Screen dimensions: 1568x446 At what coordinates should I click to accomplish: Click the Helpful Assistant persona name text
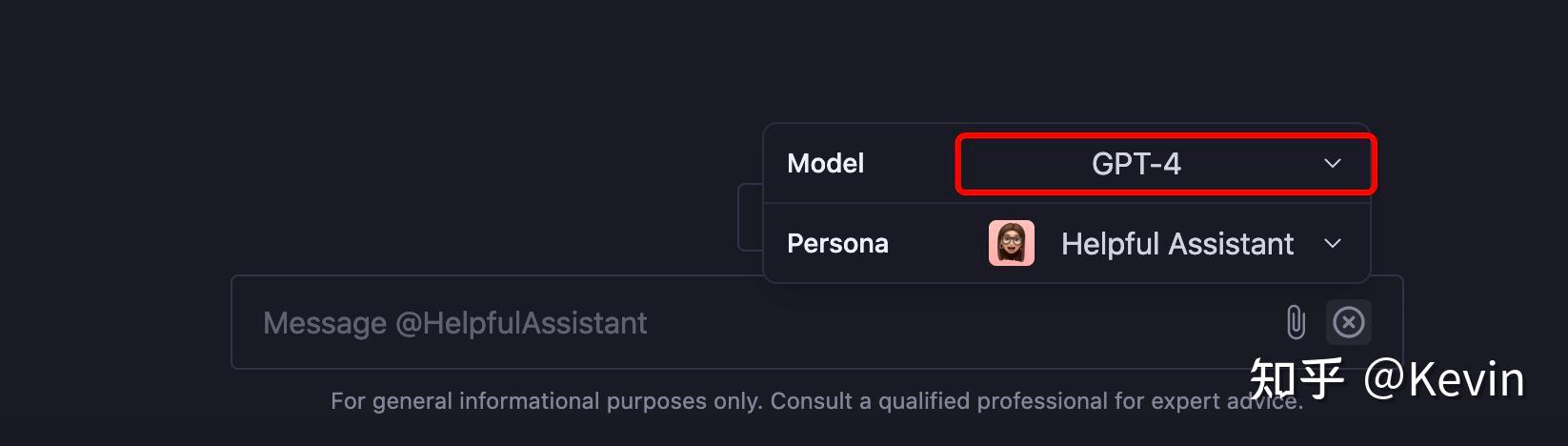point(1176,244)
